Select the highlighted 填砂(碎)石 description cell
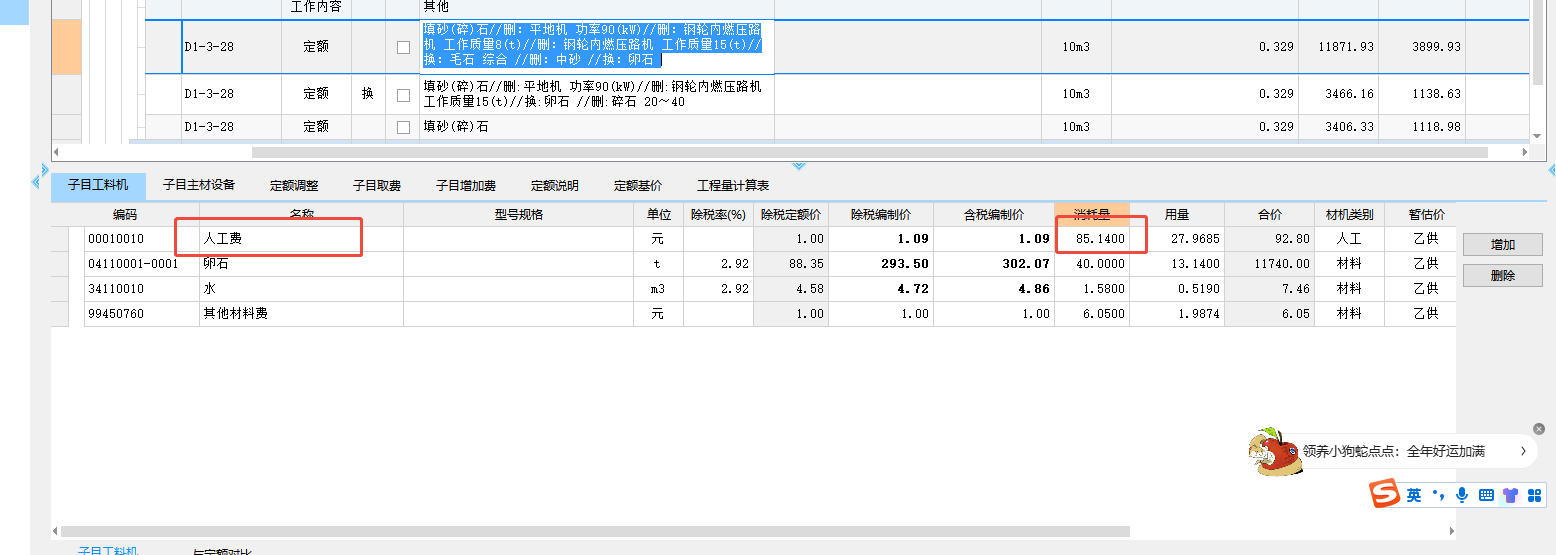This screenshot has height=555, width=1556. 596,46
